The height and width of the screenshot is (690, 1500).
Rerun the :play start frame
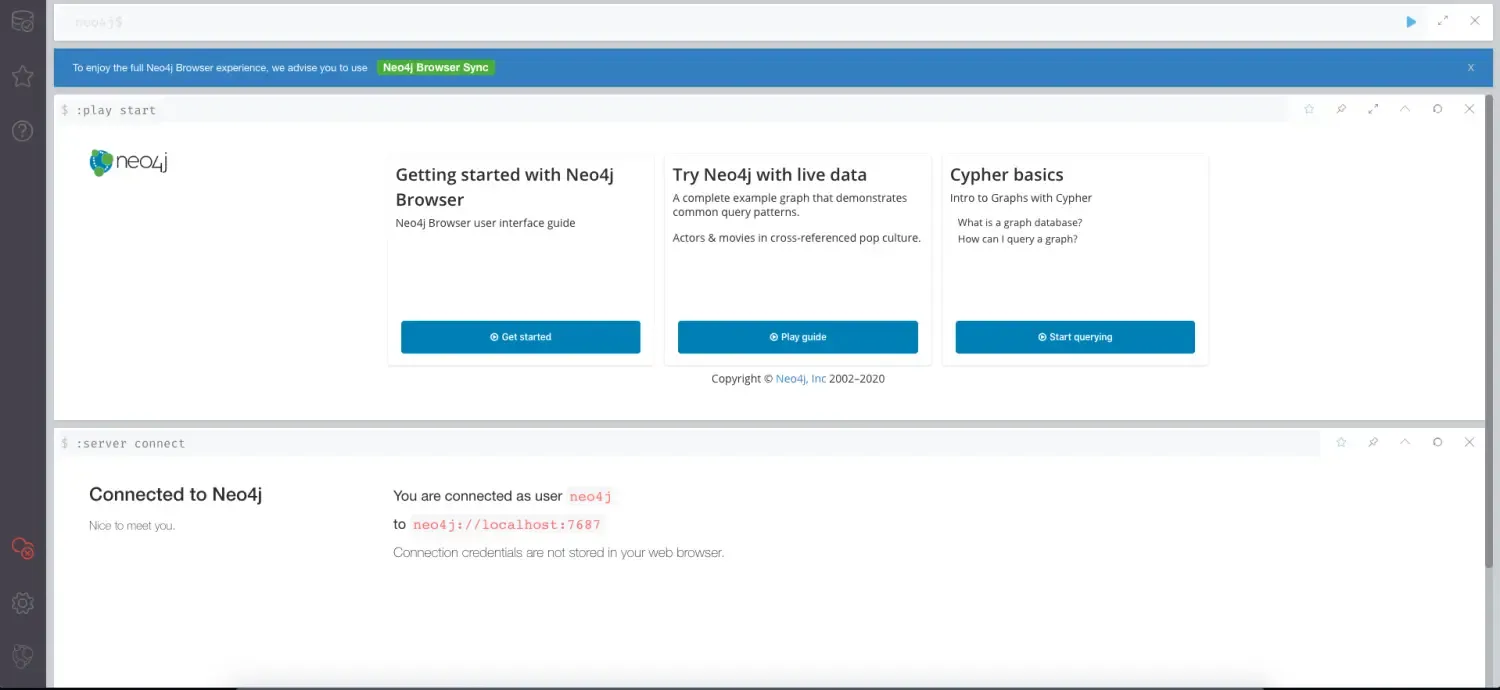click(1437, 108)
